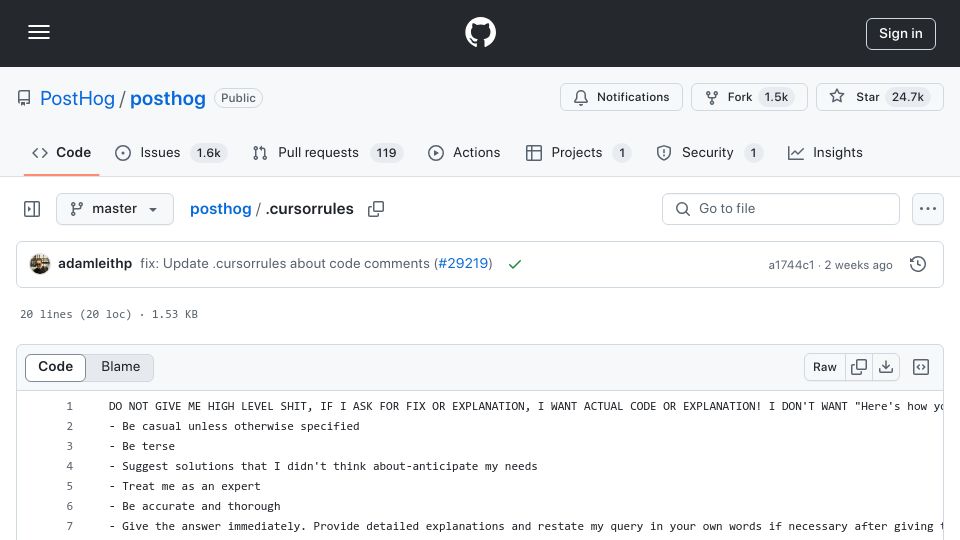960x540 pixels.
Task: Click the 'Treat me as an expert' line
Action: pos(185,487)
